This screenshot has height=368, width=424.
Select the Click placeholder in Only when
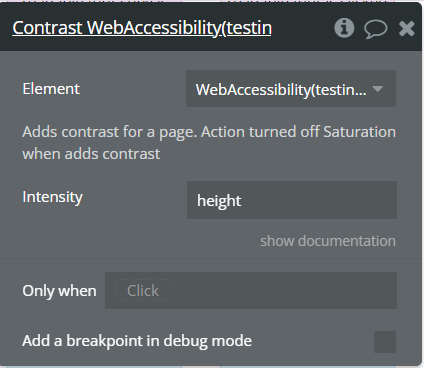[x=143, y=290]
